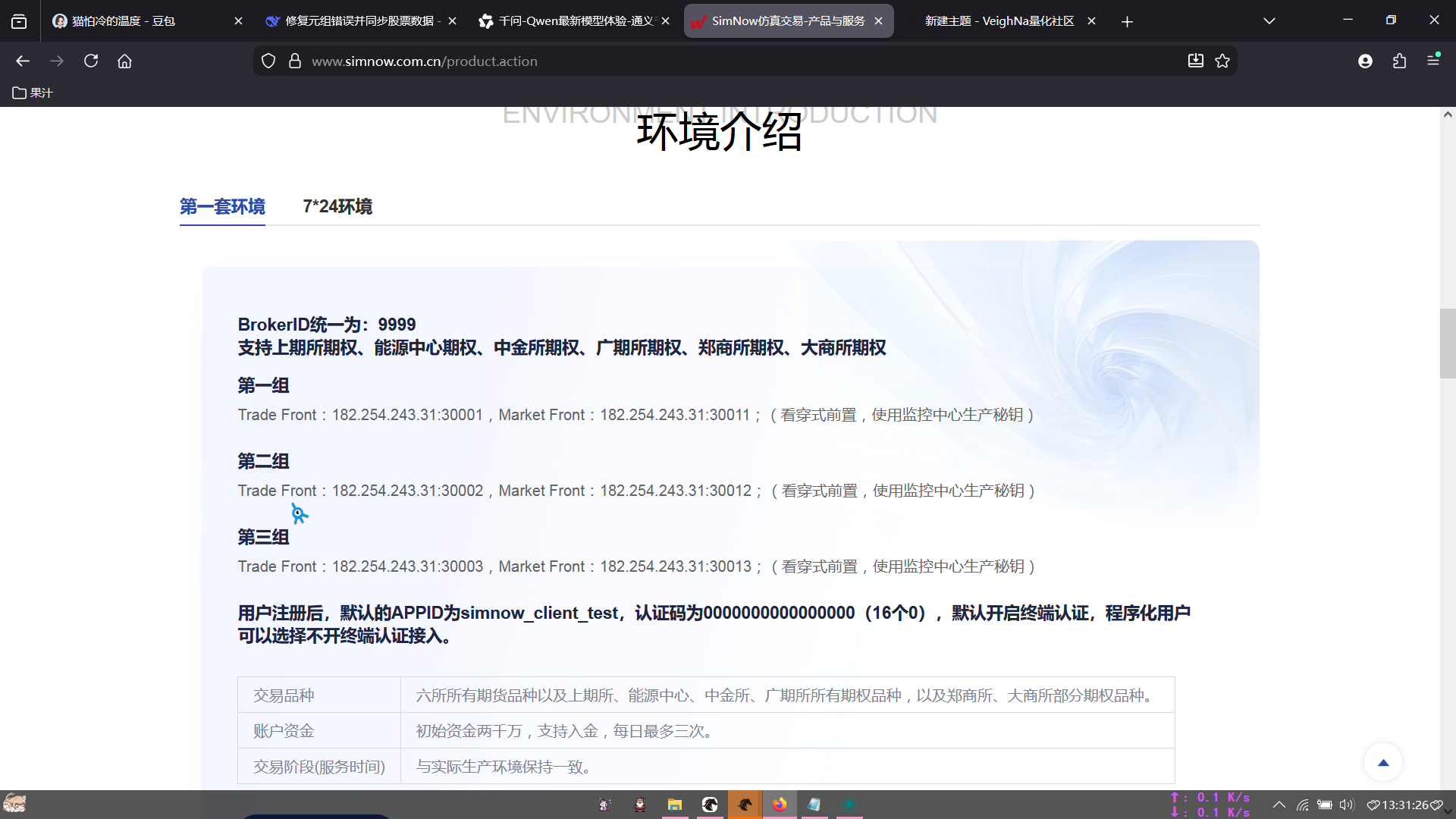
Task: Go to browser home page
Action: click(124, 61)
